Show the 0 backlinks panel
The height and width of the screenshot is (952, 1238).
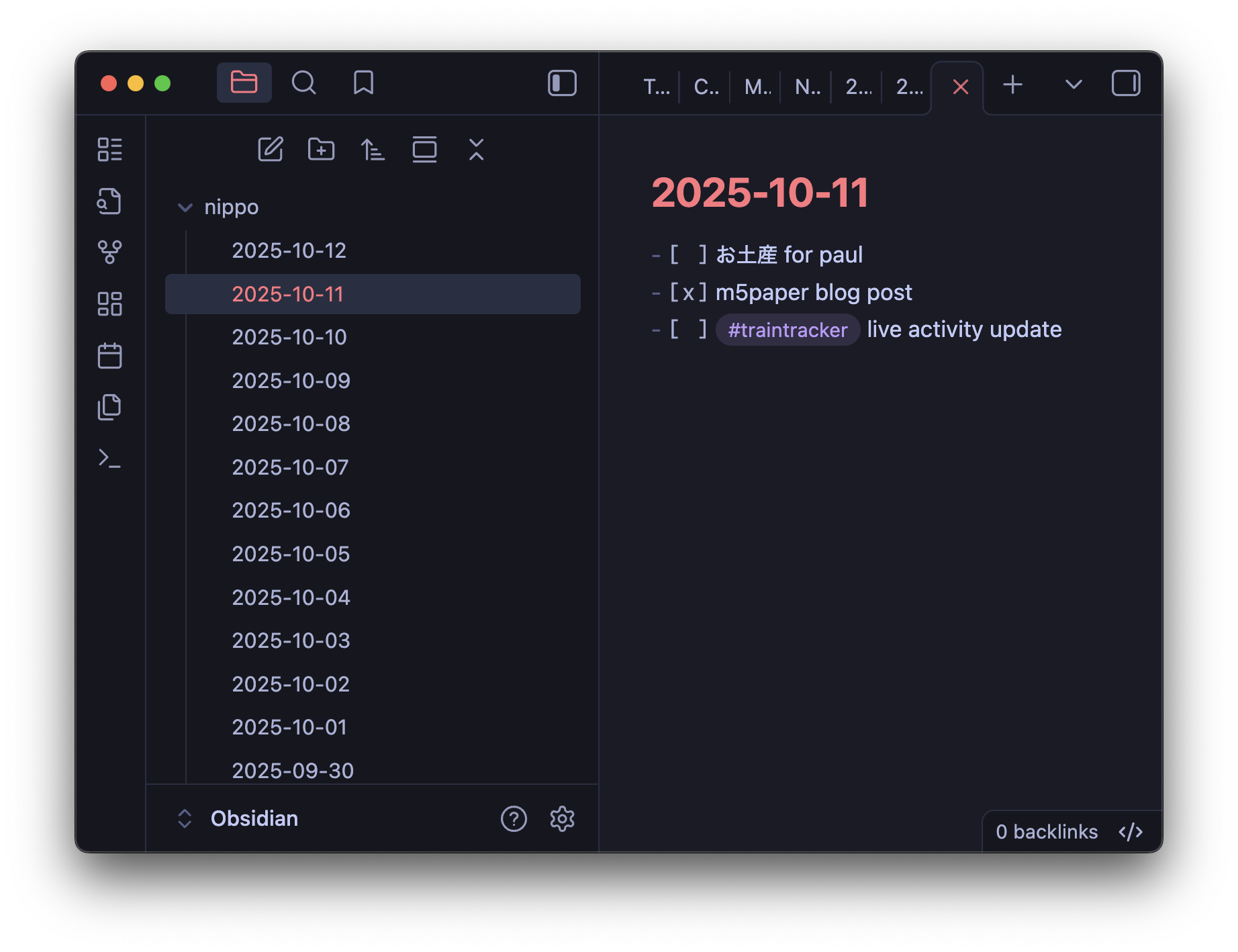coord(1046,832)
